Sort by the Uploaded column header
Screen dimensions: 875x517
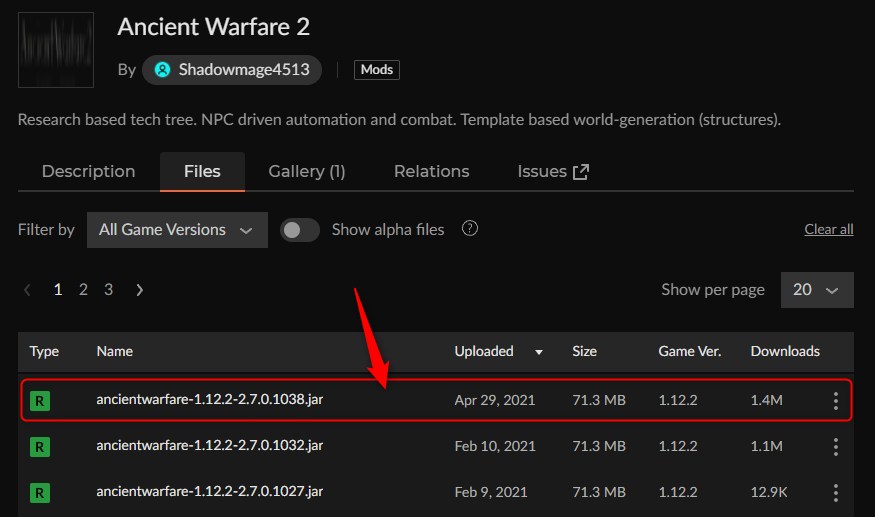coord(484,351)
